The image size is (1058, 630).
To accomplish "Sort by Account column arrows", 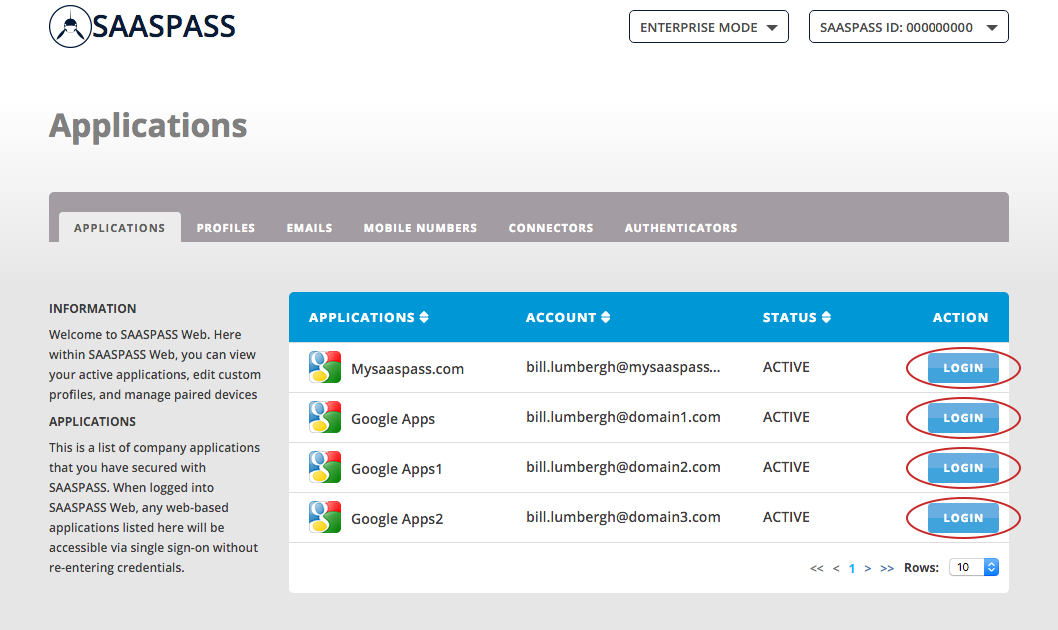I will pos(606,318).
